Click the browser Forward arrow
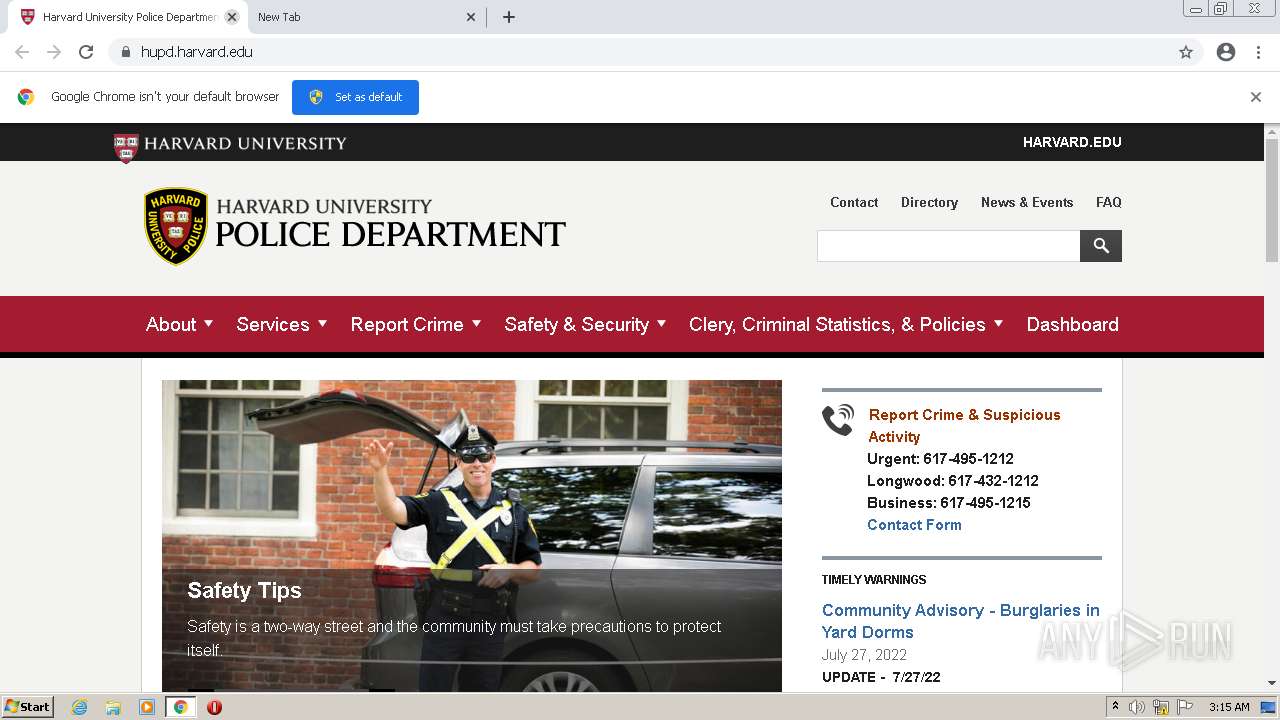The image size is (1280, 720). pyautogui.click(x=54, y=52)
